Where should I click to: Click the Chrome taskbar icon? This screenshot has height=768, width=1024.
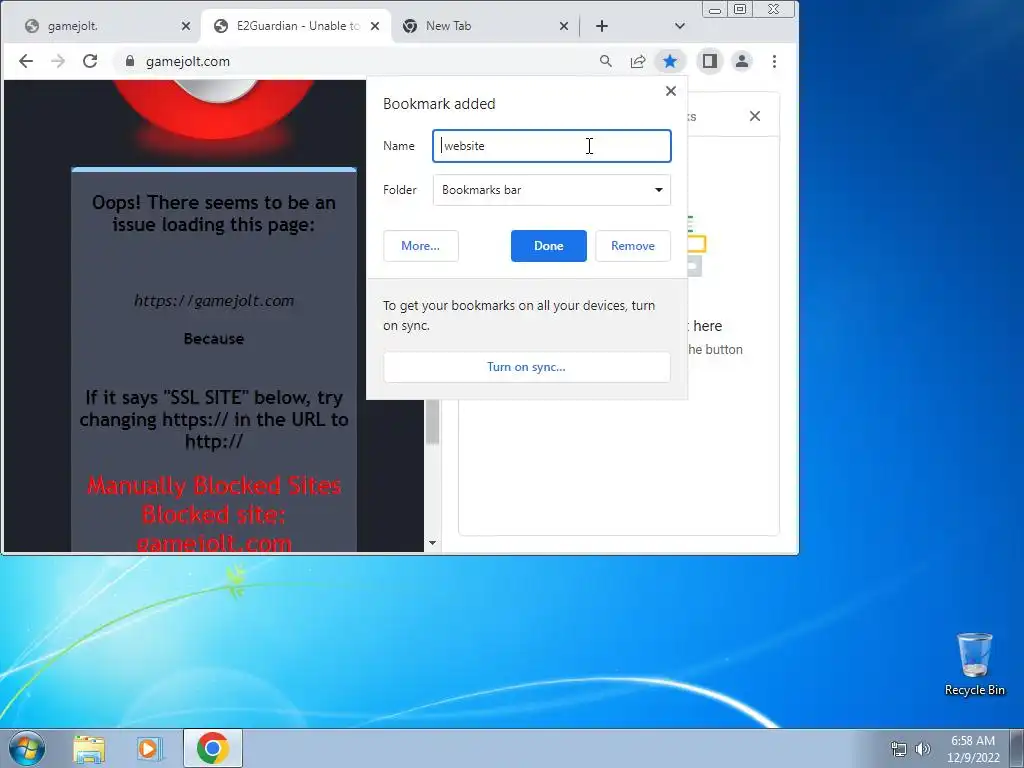point(213,748)
